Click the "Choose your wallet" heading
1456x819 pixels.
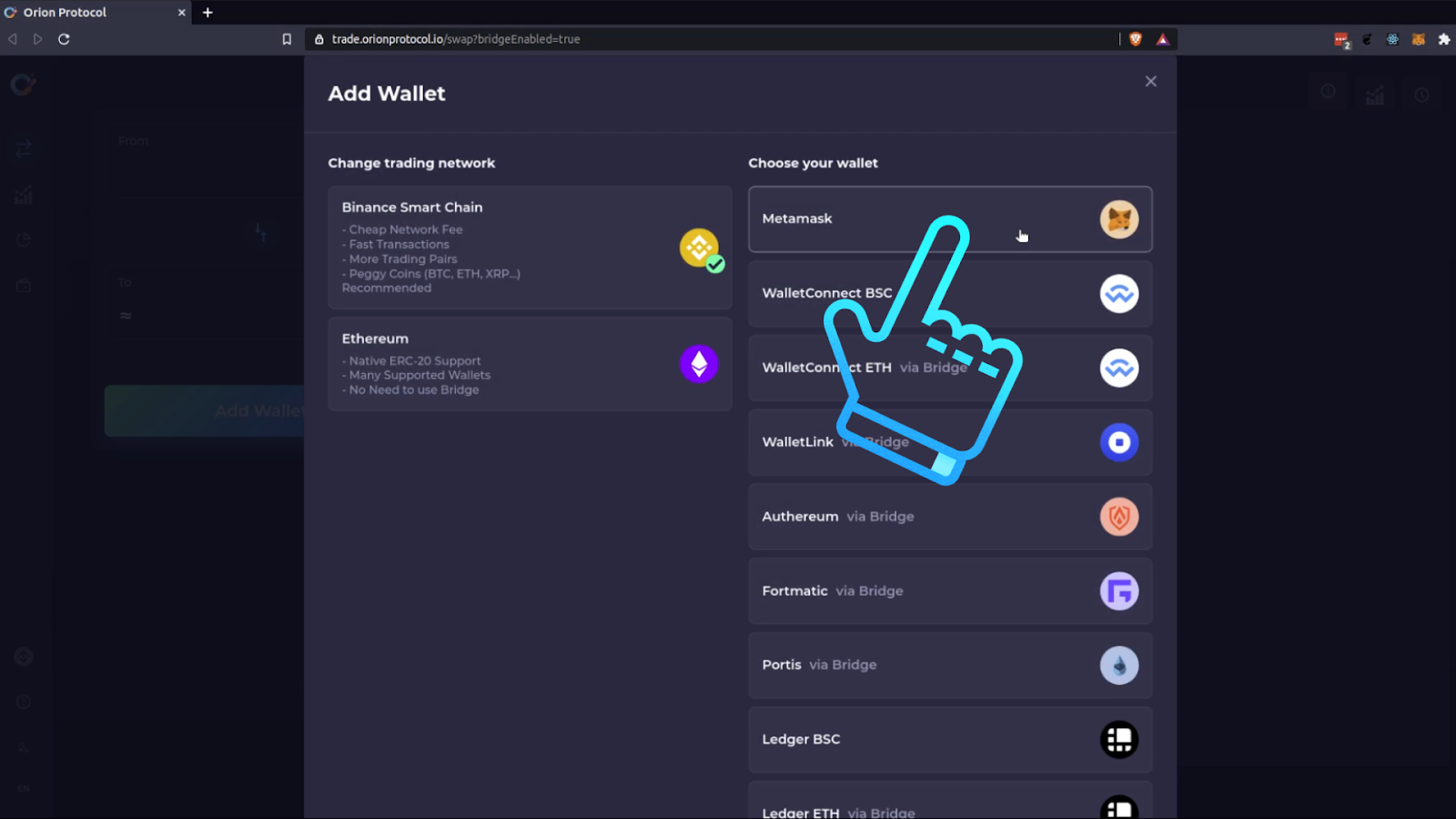[814, 163]
